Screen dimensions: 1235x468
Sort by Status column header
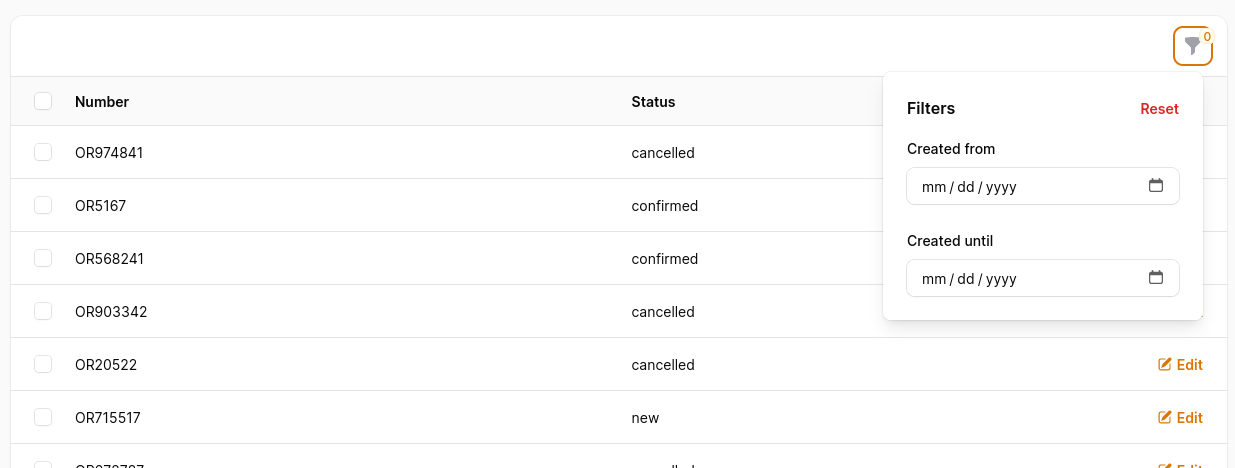point(653,102)
